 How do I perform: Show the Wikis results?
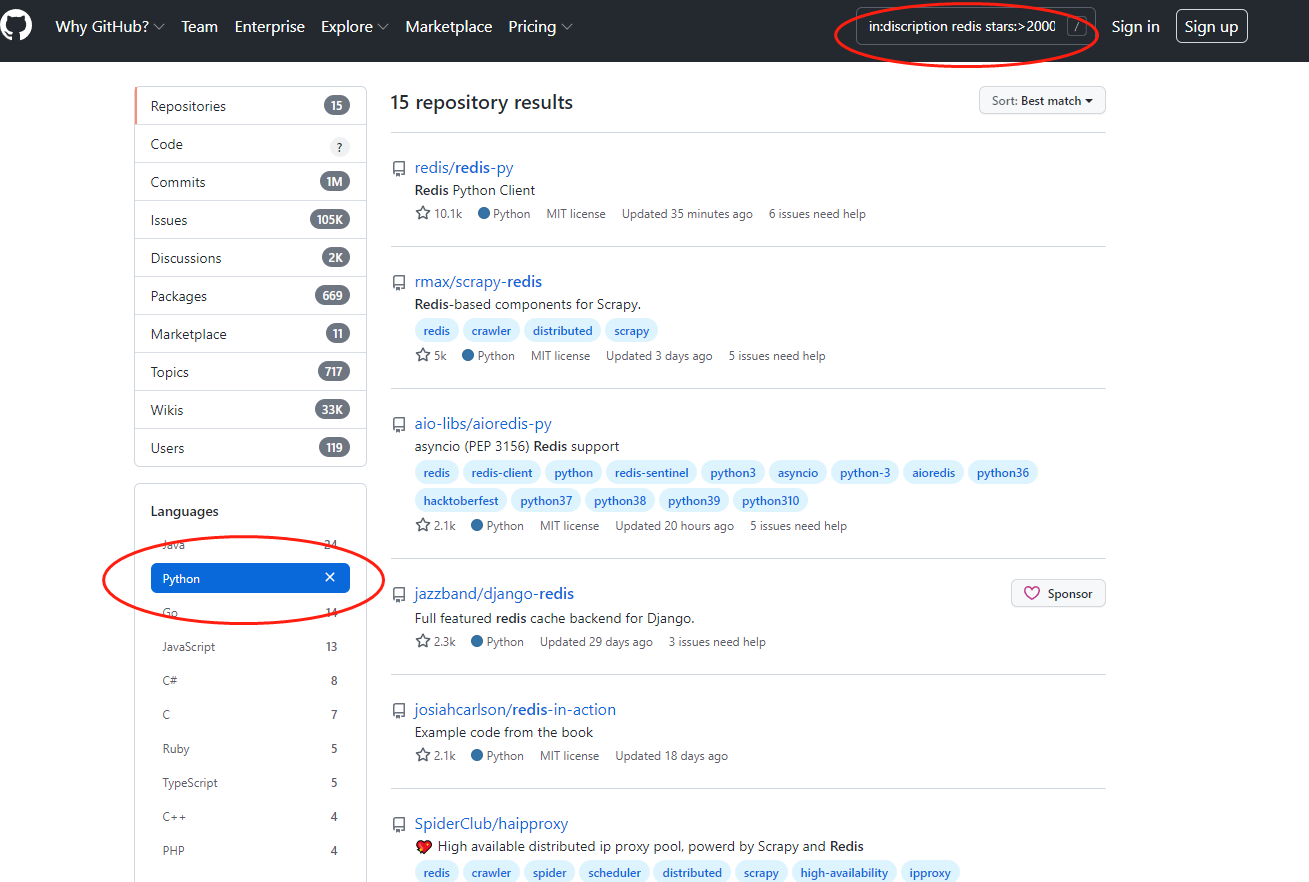pos(250,410)
